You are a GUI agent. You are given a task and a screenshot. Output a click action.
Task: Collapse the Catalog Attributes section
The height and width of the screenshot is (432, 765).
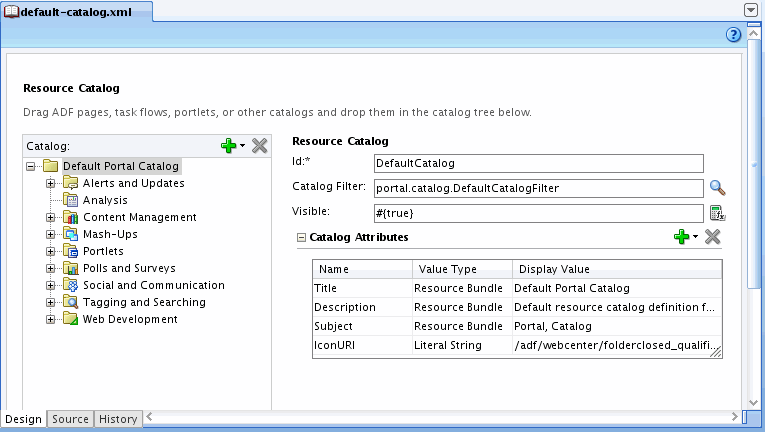(x=302, y=238)
